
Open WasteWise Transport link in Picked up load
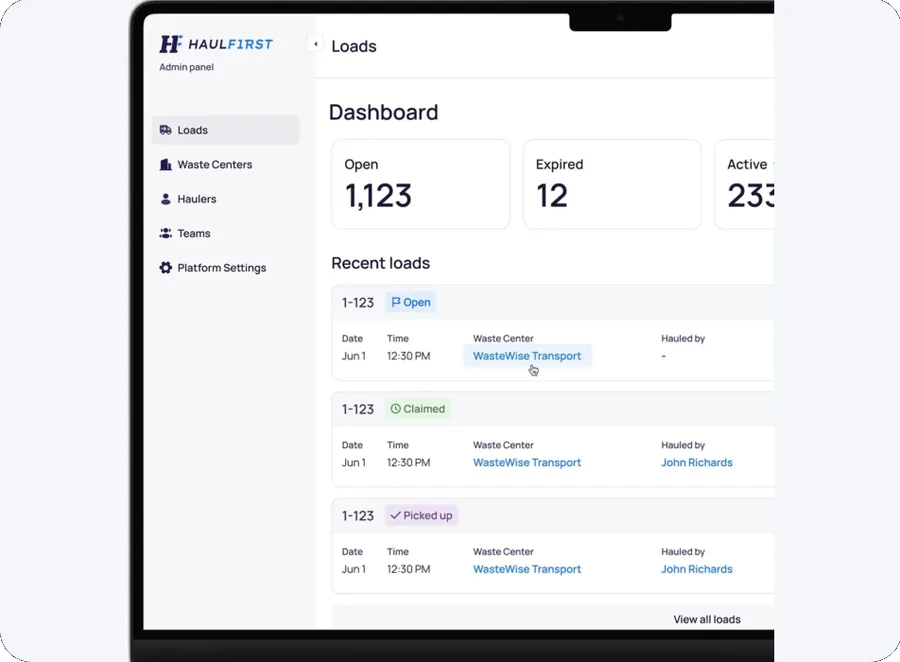527,570
